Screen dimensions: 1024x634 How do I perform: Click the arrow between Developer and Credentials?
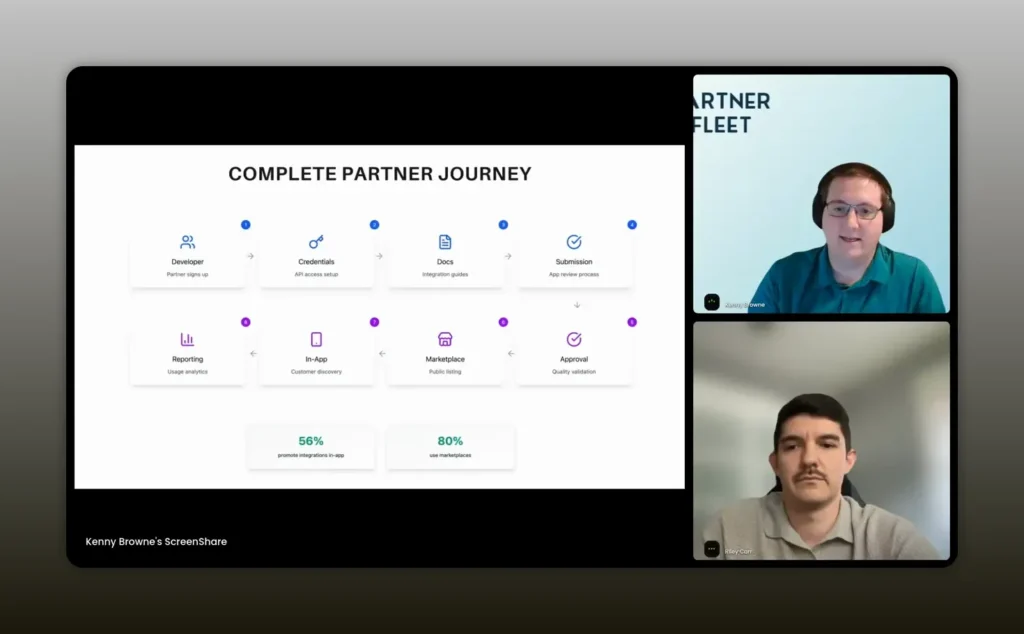[251, 256]
